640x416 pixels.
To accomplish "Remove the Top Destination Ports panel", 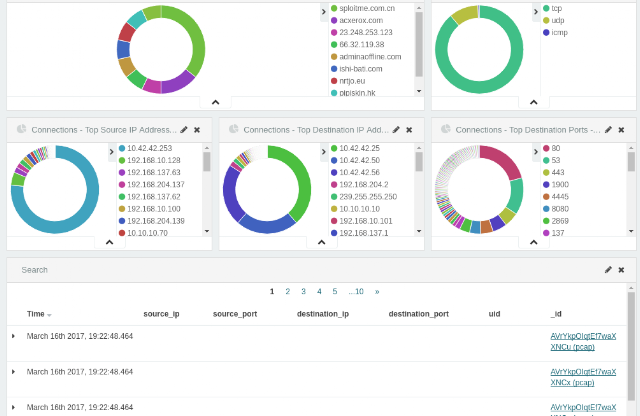I will pos(621,130).
